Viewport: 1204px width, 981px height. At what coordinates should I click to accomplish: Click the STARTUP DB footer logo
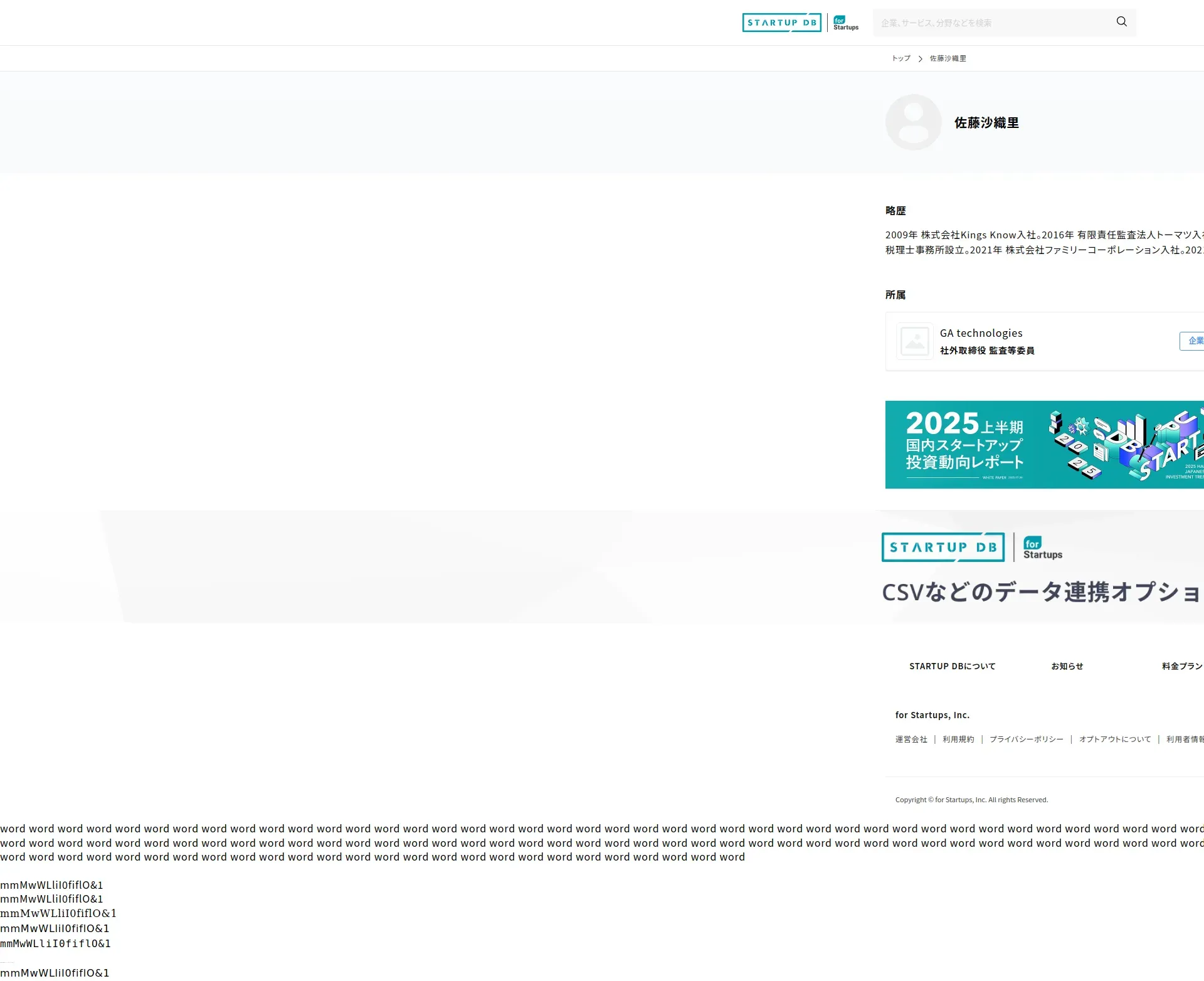coord(943,547)
